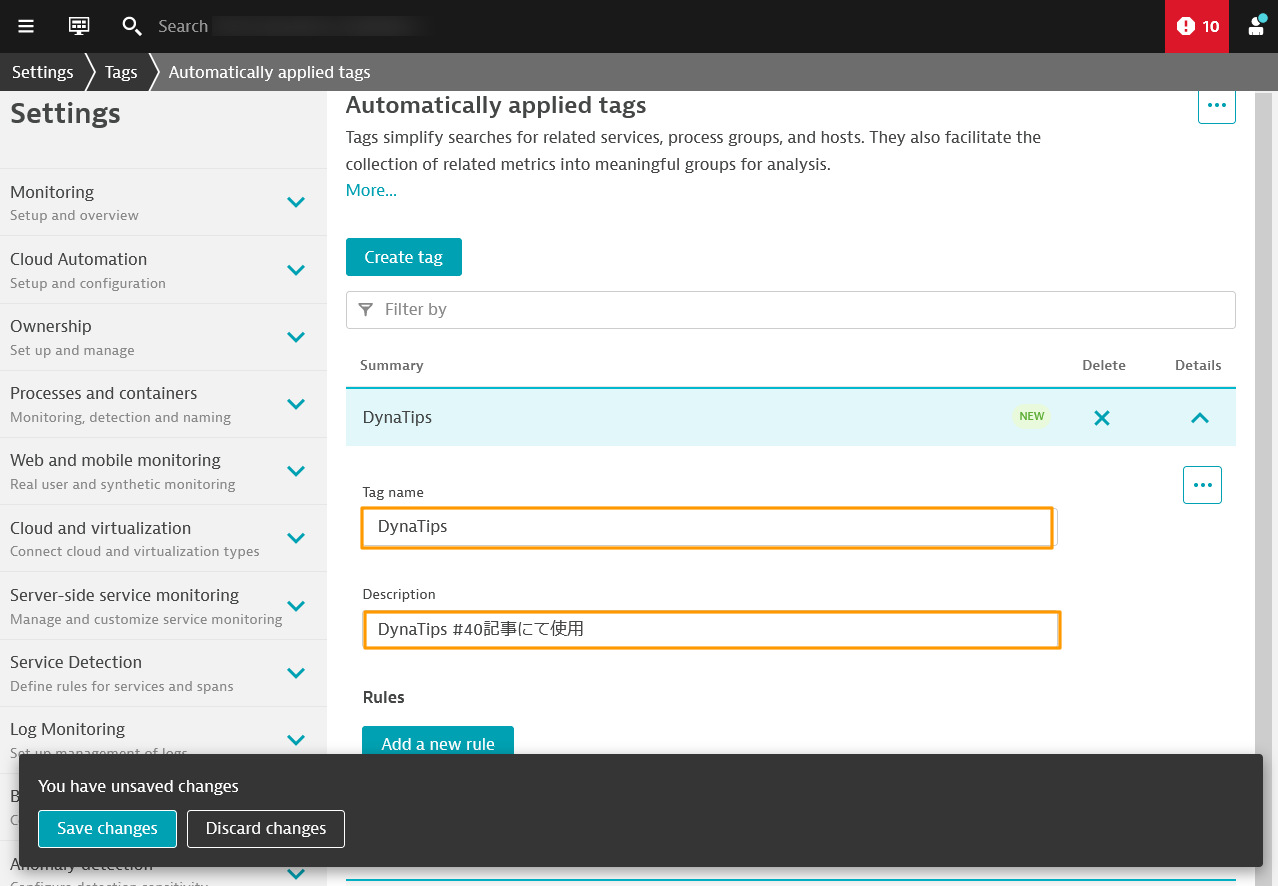
Task: Click the filter icon in the Filter by field
Action: pyautogui.click(x=367, y=309)
